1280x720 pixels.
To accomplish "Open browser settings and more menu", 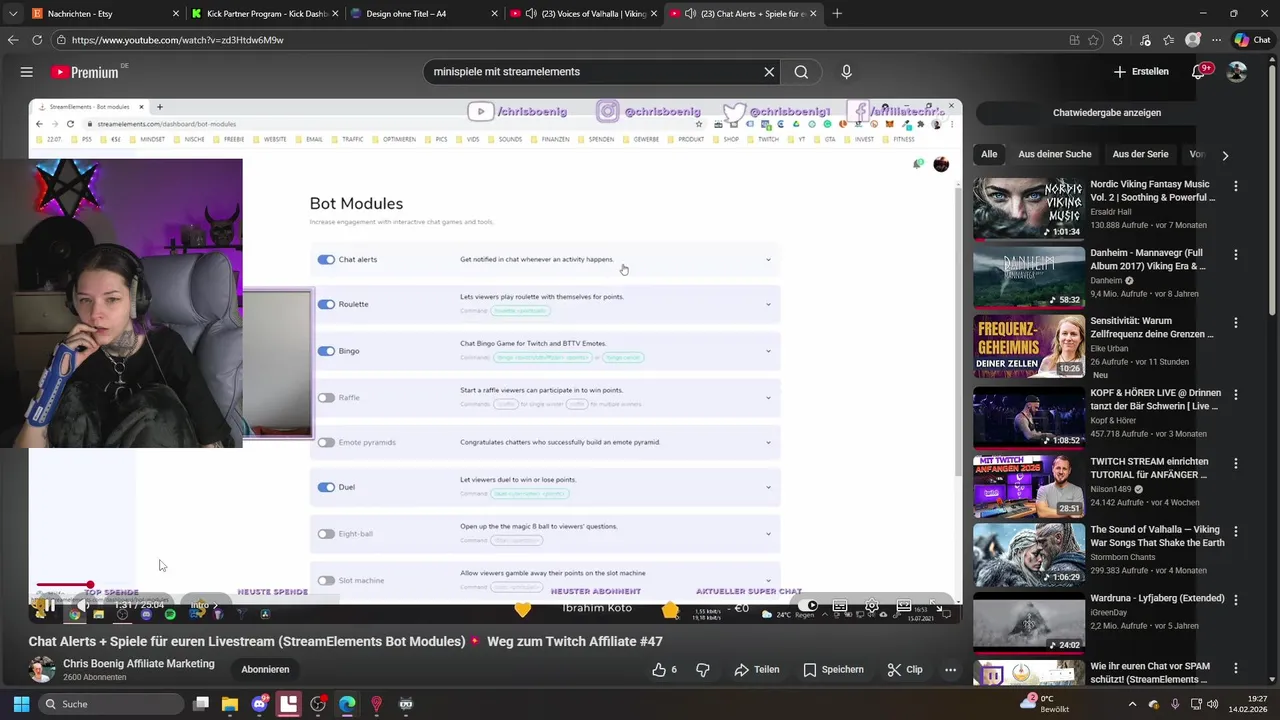I will pyautogui.click(x=1216, y=40).
